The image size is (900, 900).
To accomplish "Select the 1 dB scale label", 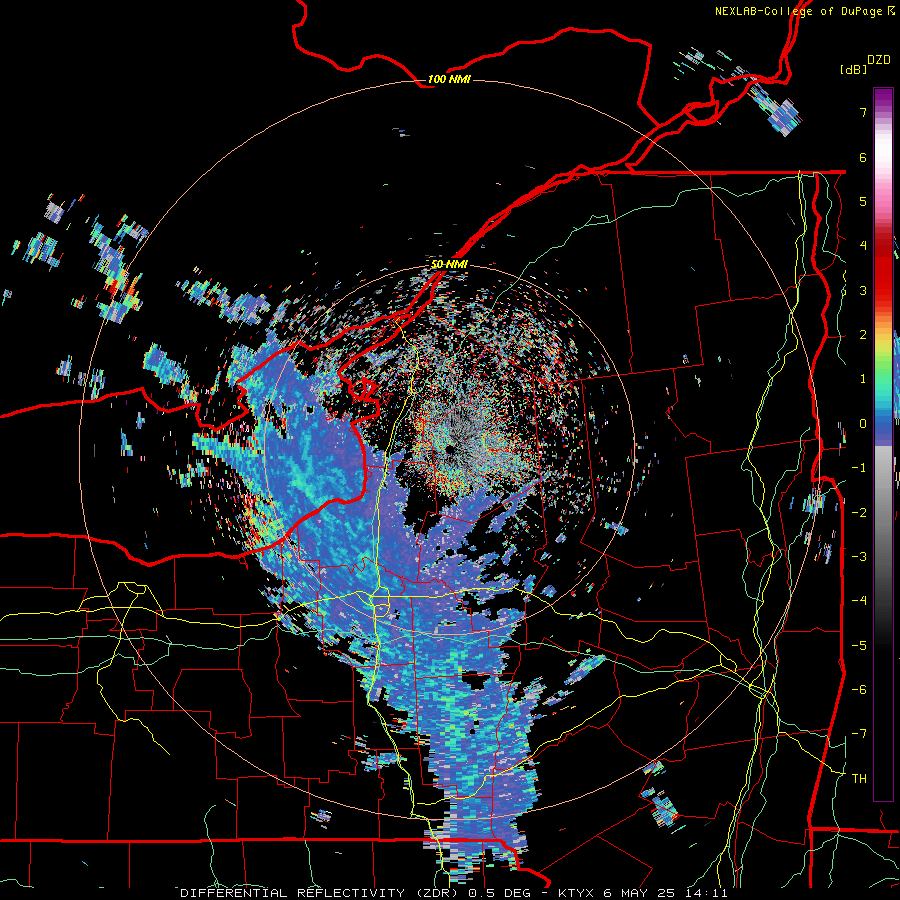I will coord(863,379).
